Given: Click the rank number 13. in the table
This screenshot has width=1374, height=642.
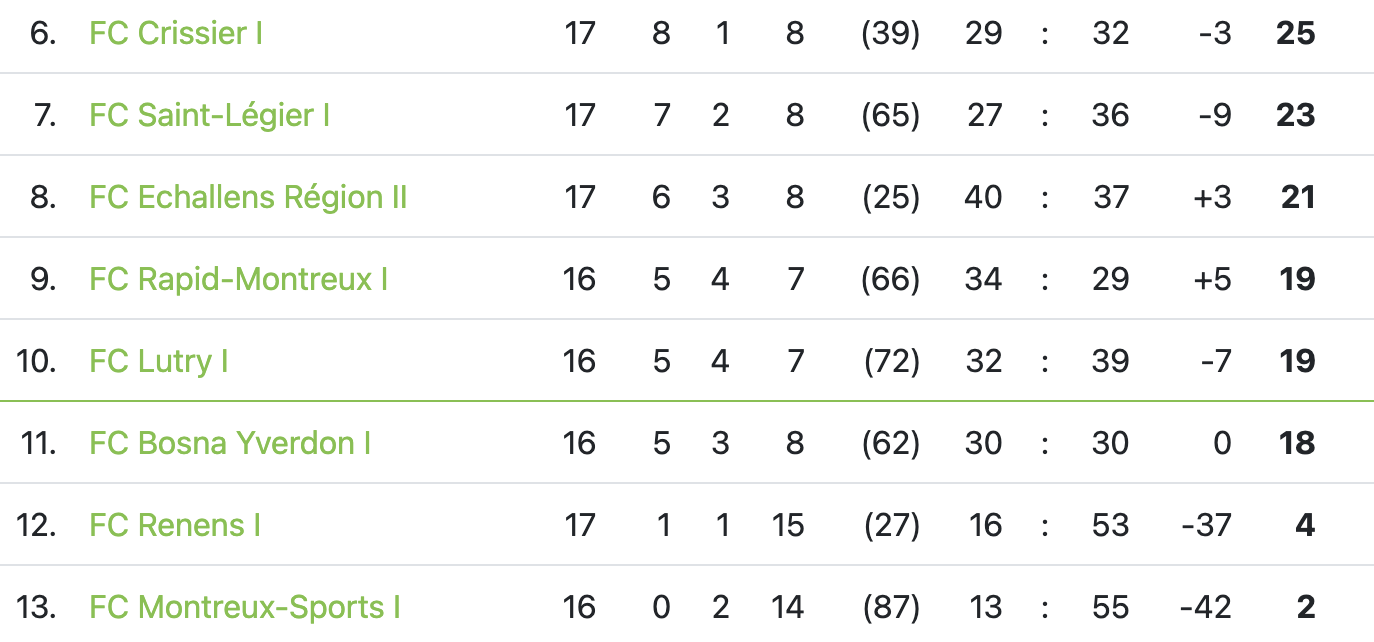Looking at the screenshot, I should point(36,607).
